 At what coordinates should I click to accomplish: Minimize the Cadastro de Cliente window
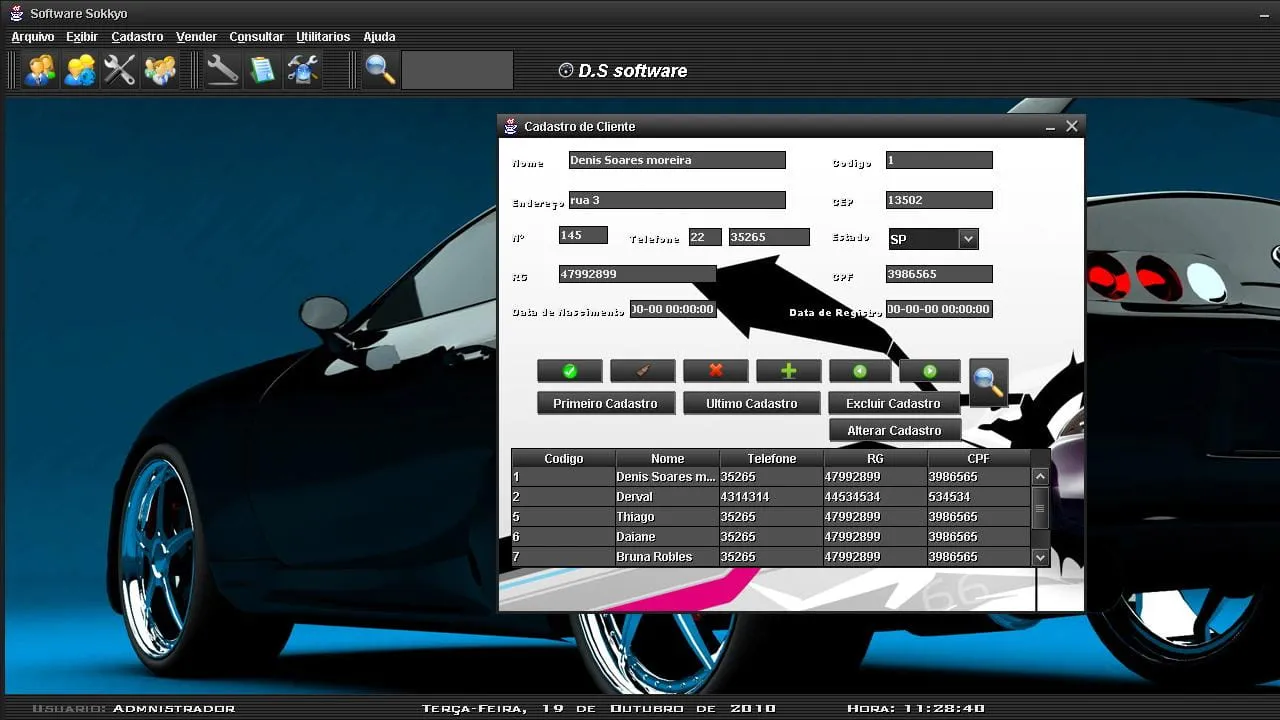1051,127
